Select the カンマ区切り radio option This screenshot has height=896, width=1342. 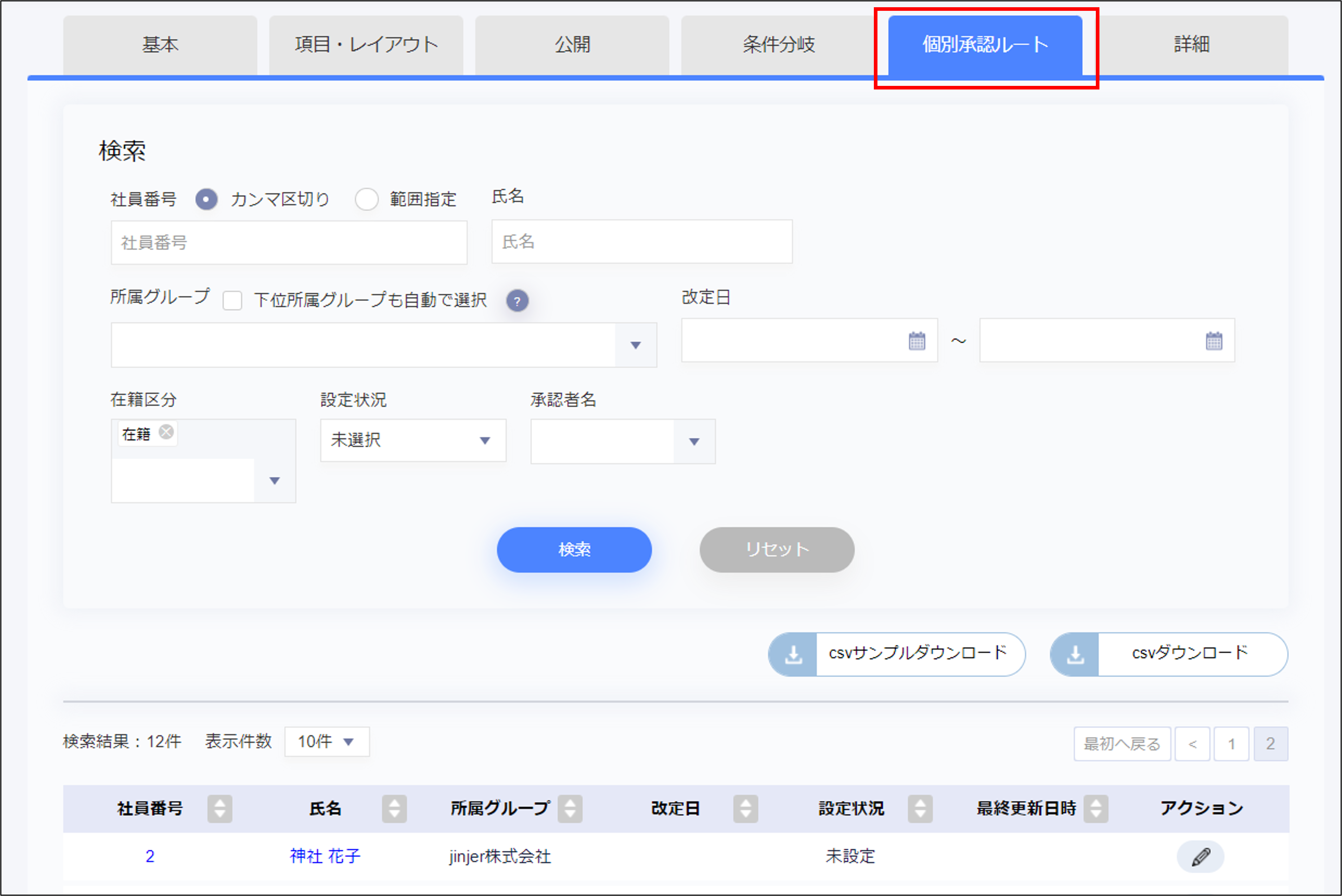click(x=206, y=200)
